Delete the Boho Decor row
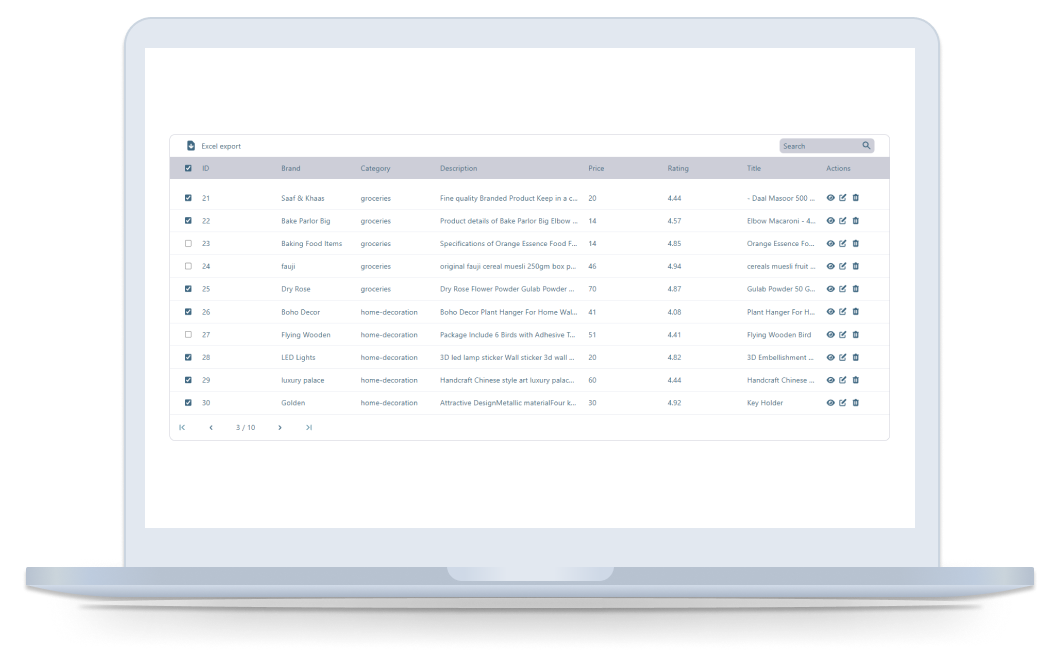 [856, 312]
